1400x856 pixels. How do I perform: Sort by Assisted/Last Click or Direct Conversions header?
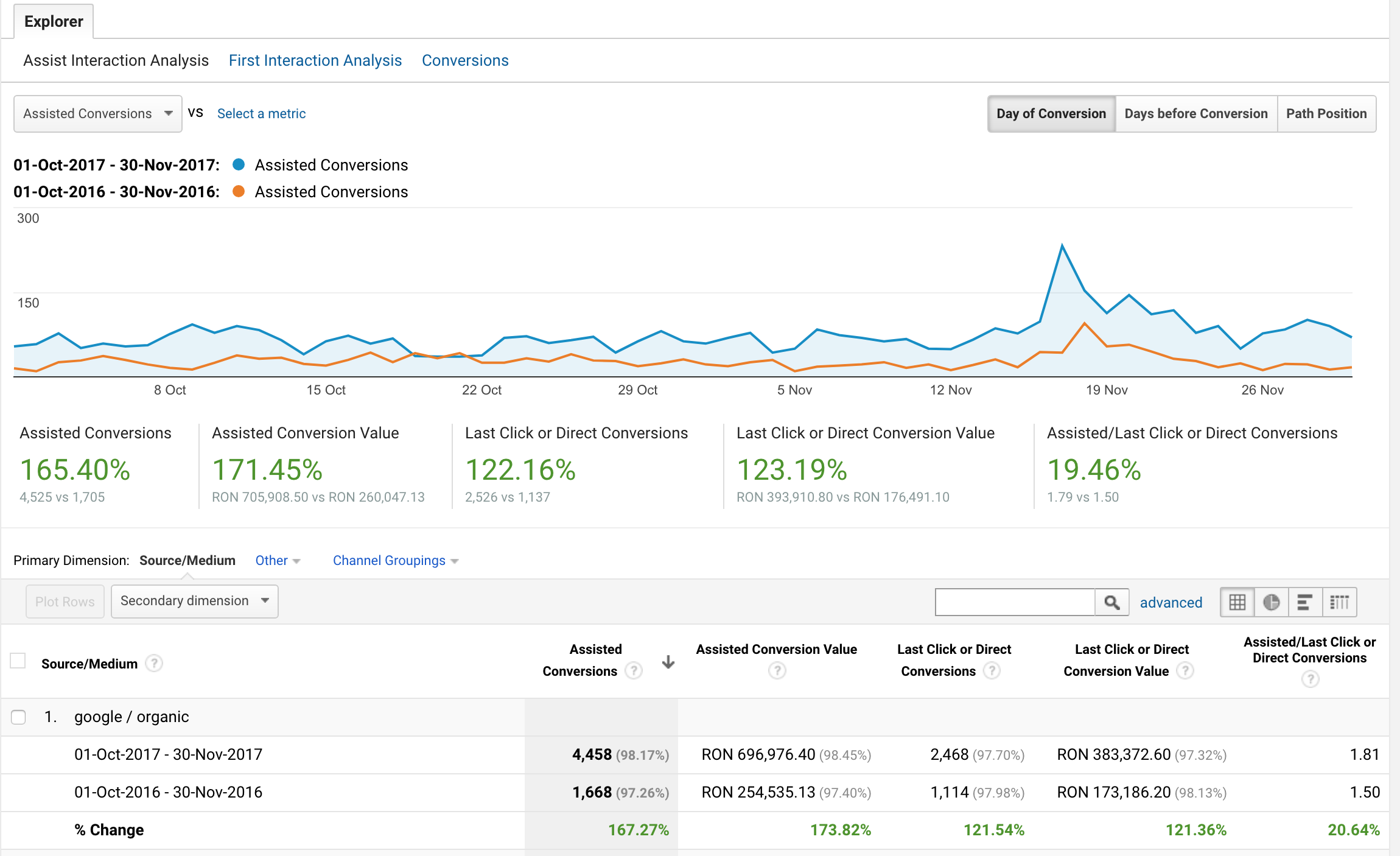(1310, 650)
